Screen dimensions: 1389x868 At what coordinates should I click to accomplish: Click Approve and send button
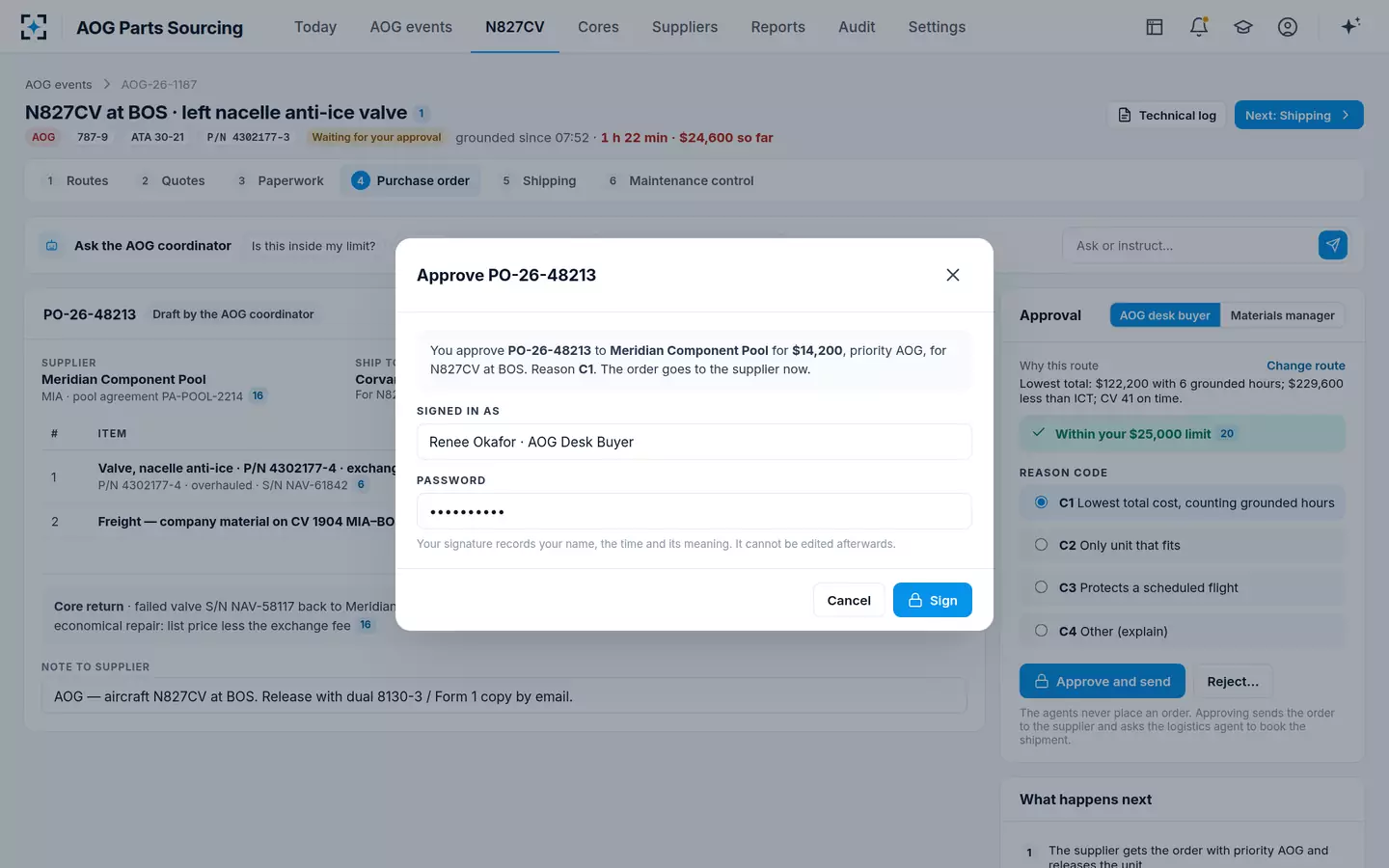point(1103,681)
